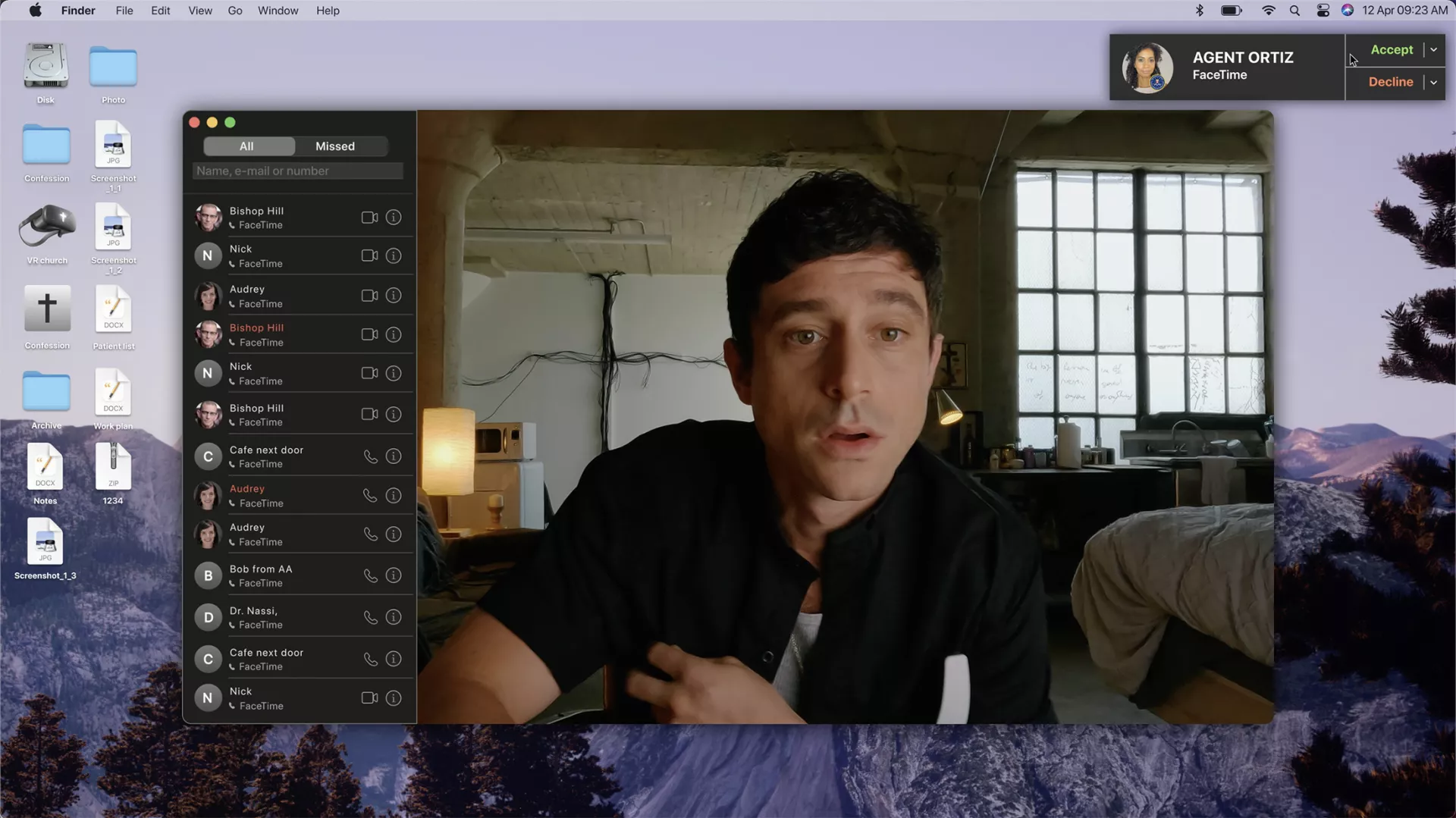Image resolution: width=1456 pixels, height=818 pixels.
Task: Open the Patient list document
Action: 113,311
